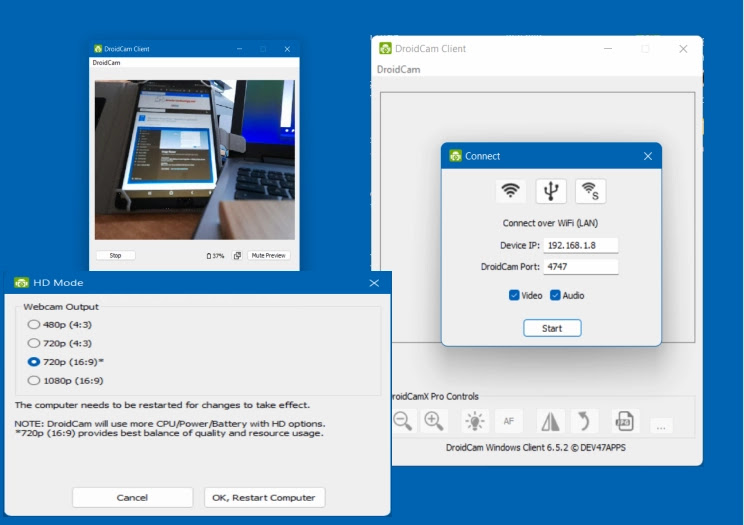Close the Connect dialog
Image resolution: width=744 pixels, height=525 pixels.
[648, 156]
